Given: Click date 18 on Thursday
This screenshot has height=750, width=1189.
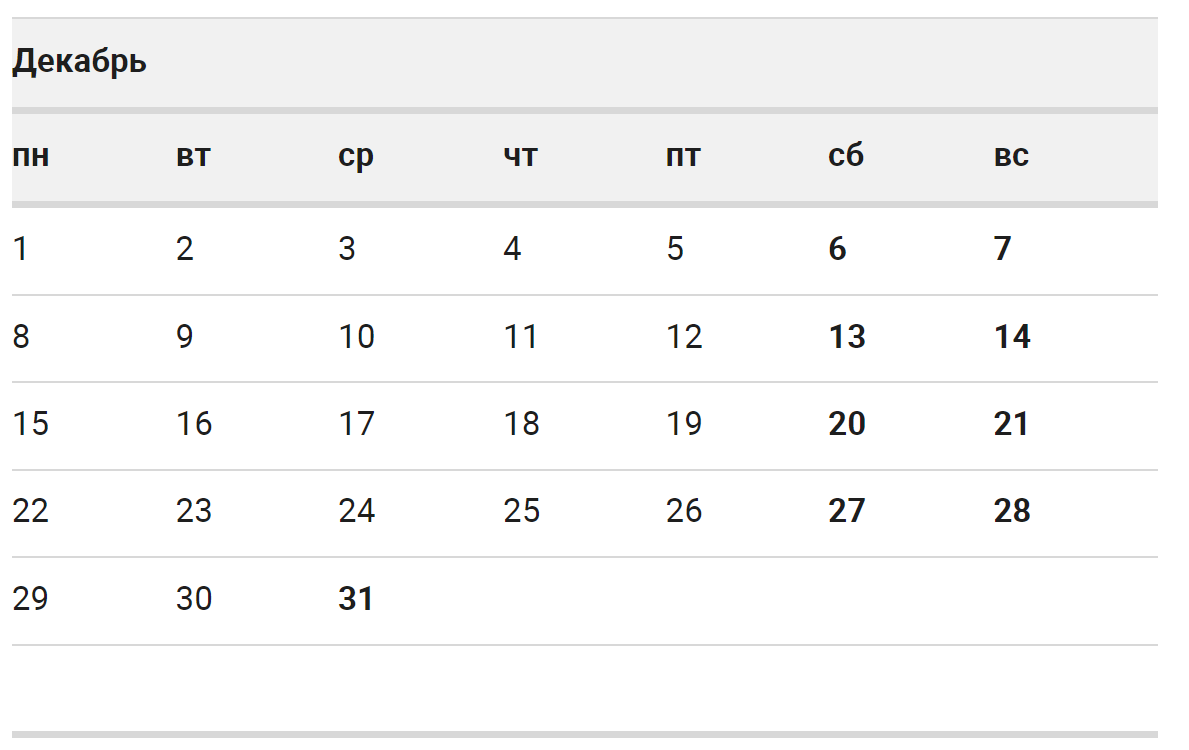Looking at the screenshot, I should [x=521, y=424].
